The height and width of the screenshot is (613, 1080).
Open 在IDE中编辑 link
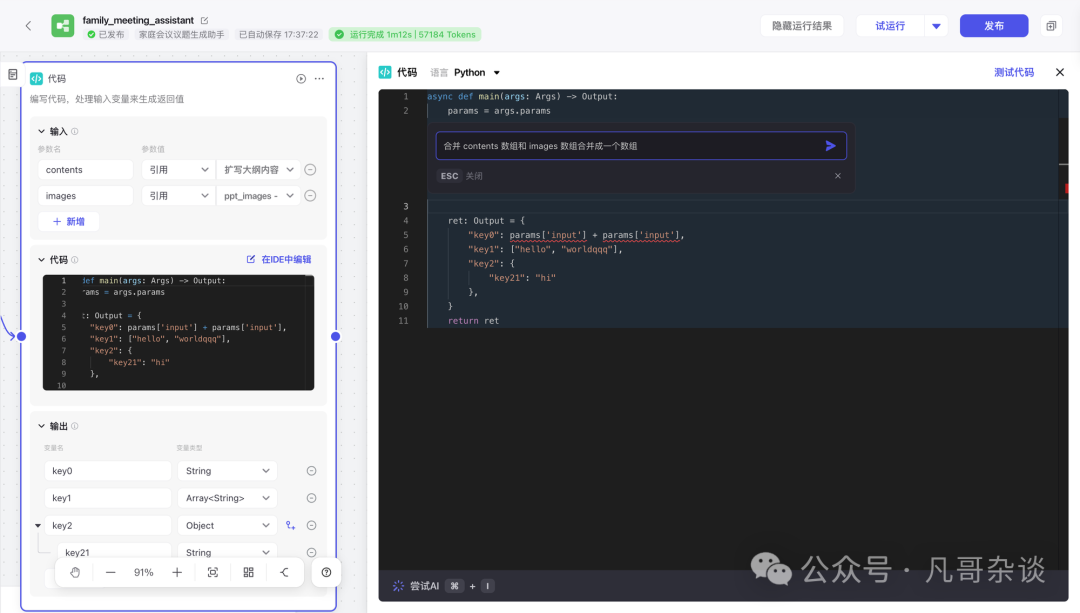click(279, 260)
